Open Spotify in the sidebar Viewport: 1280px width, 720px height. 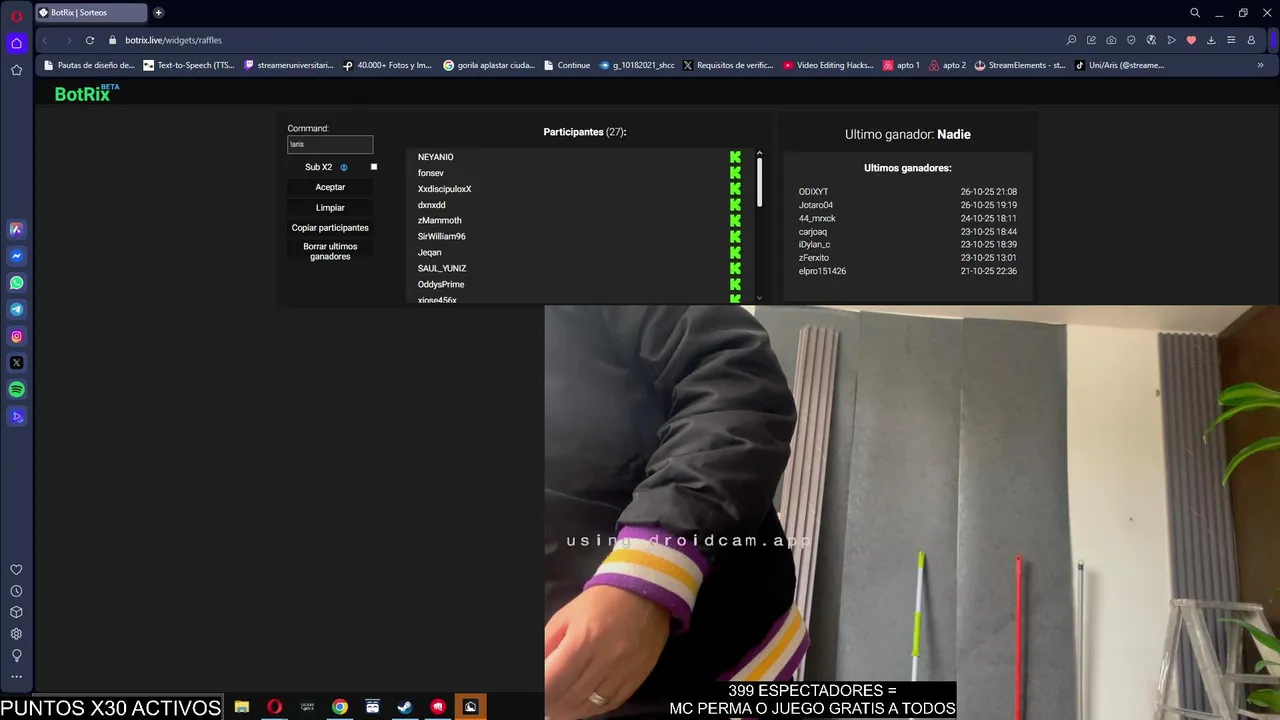click(x=16, y=390)
